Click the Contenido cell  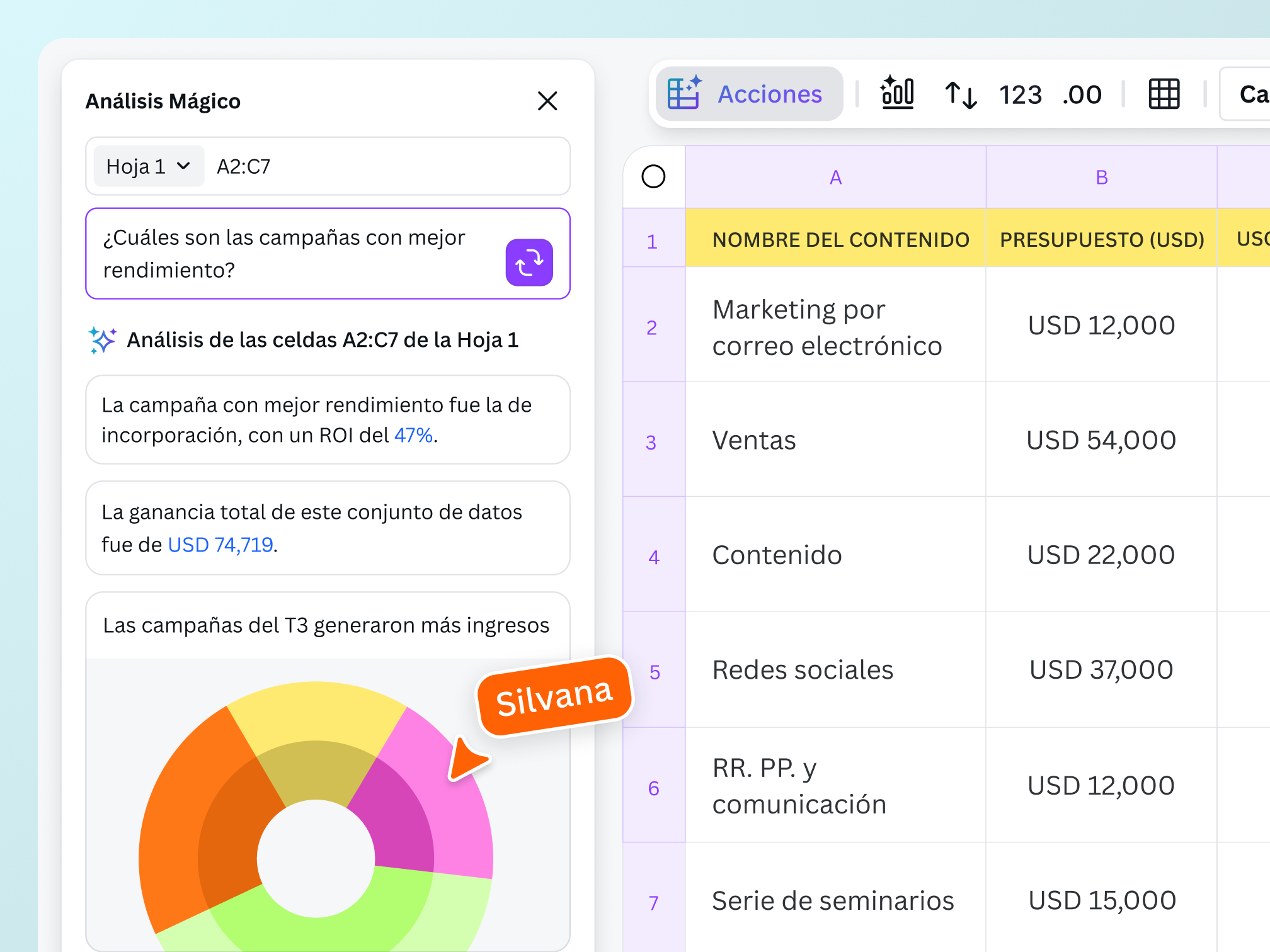[835, 555]
